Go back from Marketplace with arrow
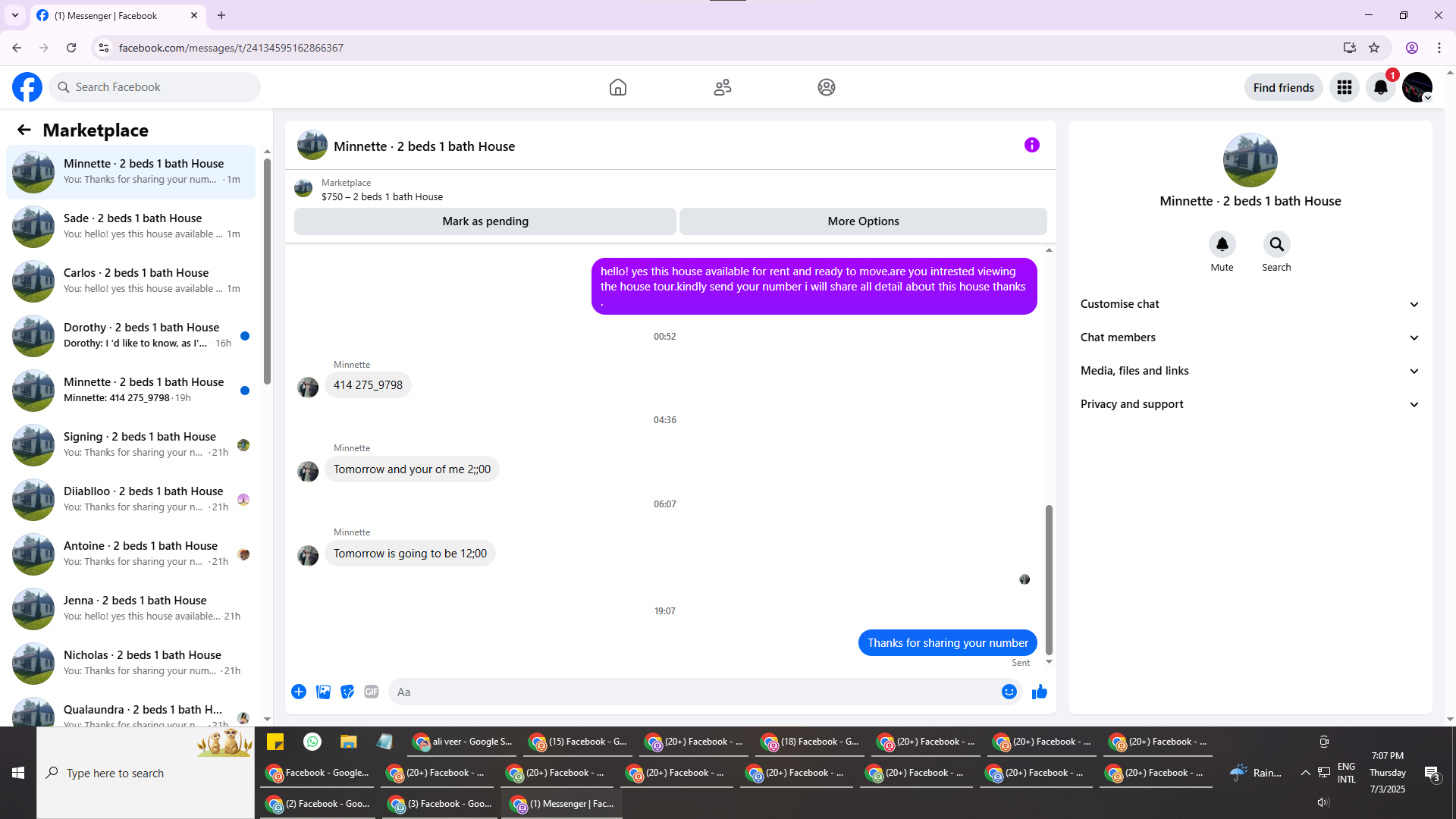 coord(24,130)
